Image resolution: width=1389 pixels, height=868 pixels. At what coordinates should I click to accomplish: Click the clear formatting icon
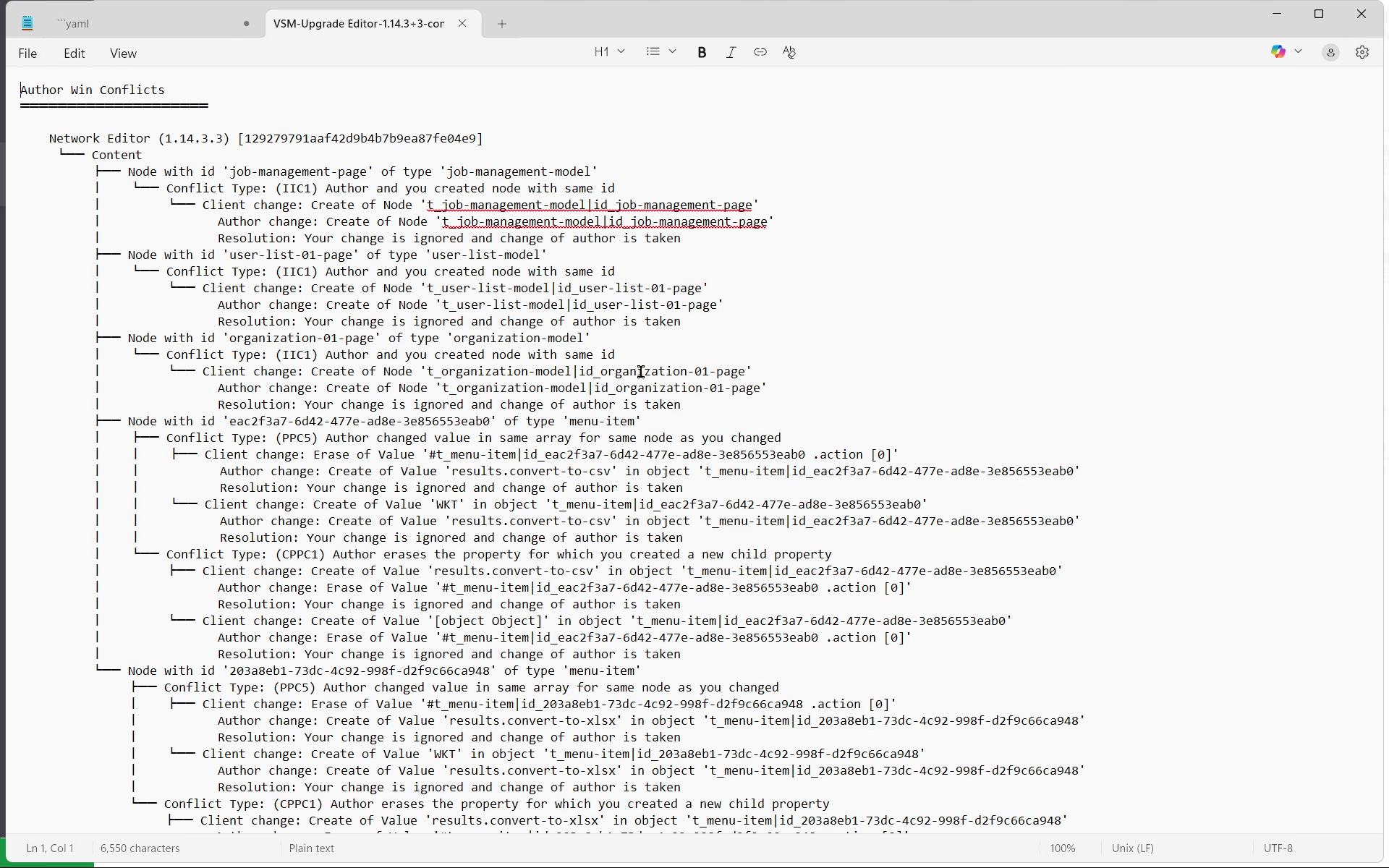789,52
